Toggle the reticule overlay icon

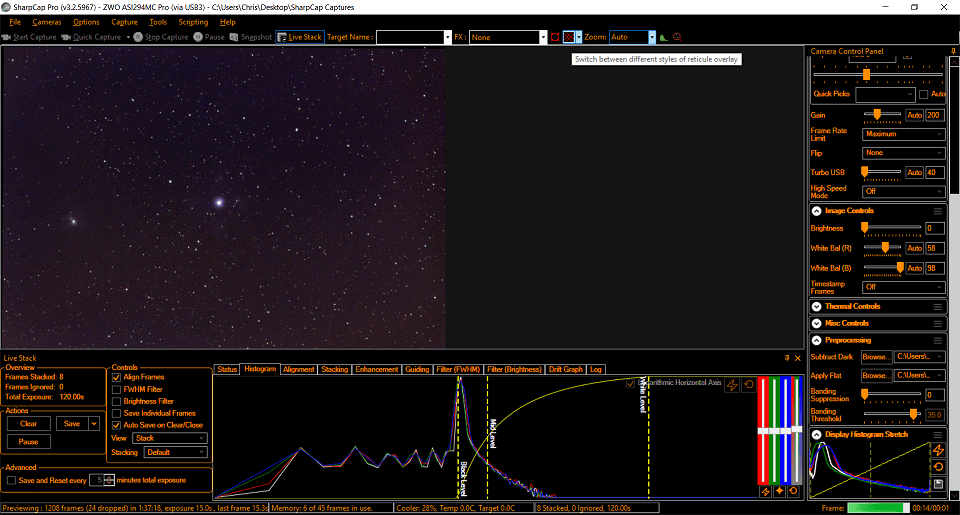[569, 37]
